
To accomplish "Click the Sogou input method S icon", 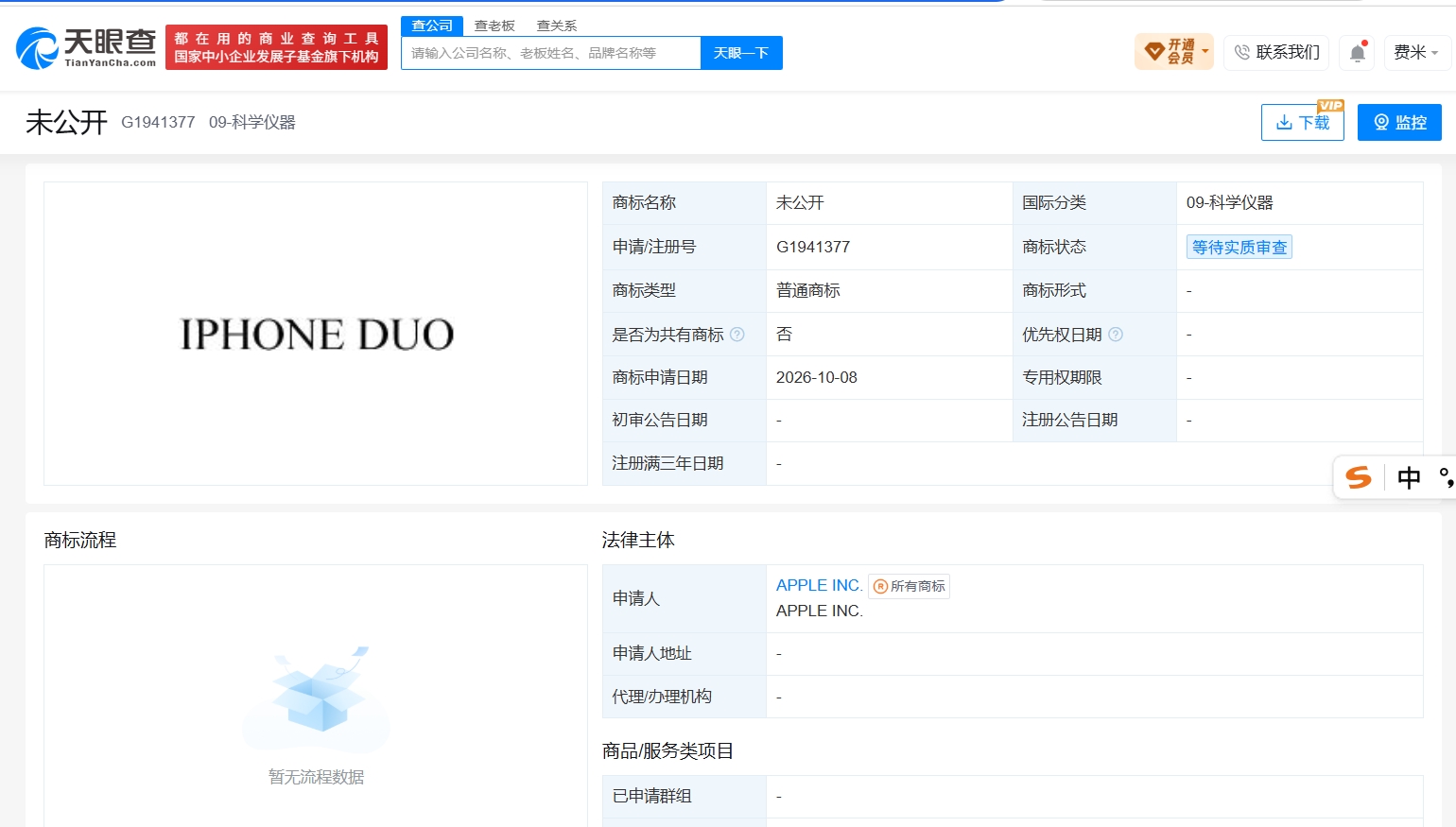I will pos(1359,477).
